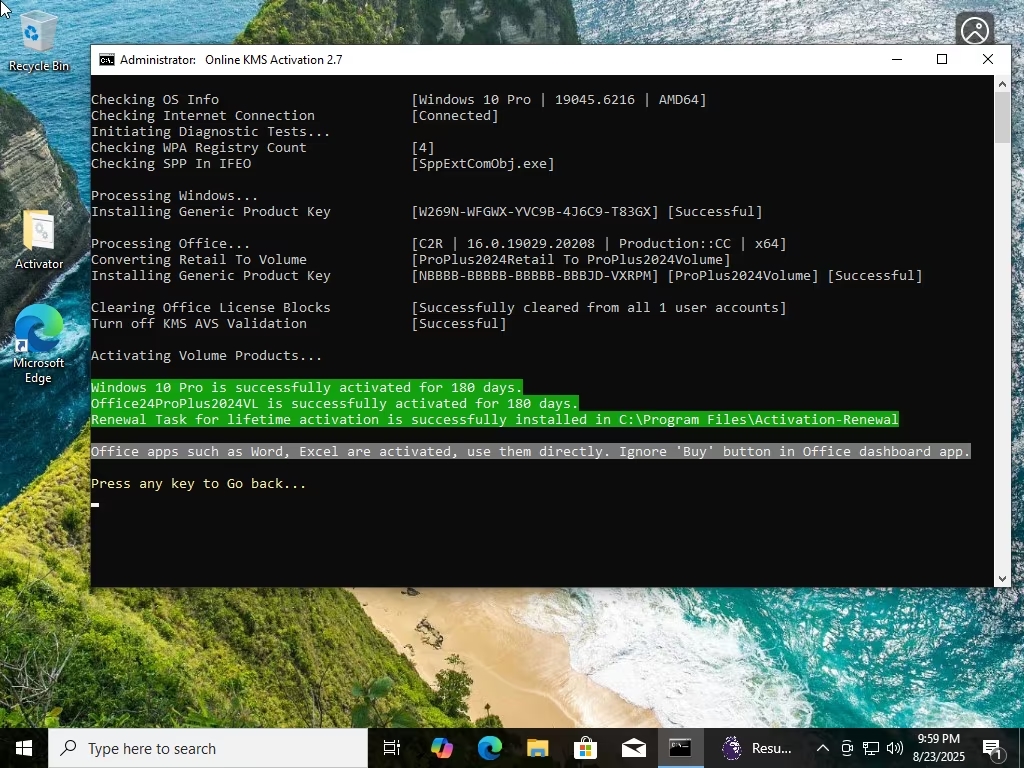Click the Meet Now tray icon
This screenshot has width=1024, height=768.
(x=847, y=748)
